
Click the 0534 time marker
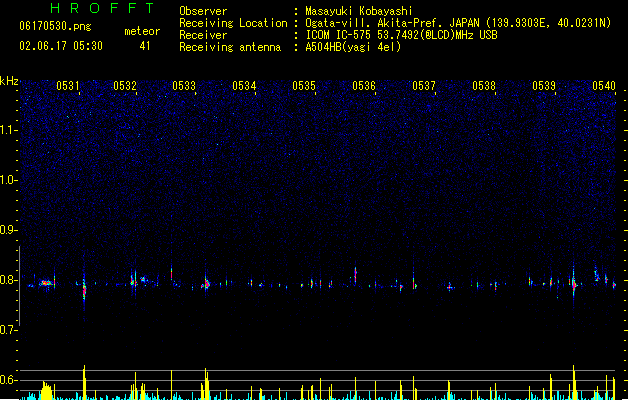point(244,86)
